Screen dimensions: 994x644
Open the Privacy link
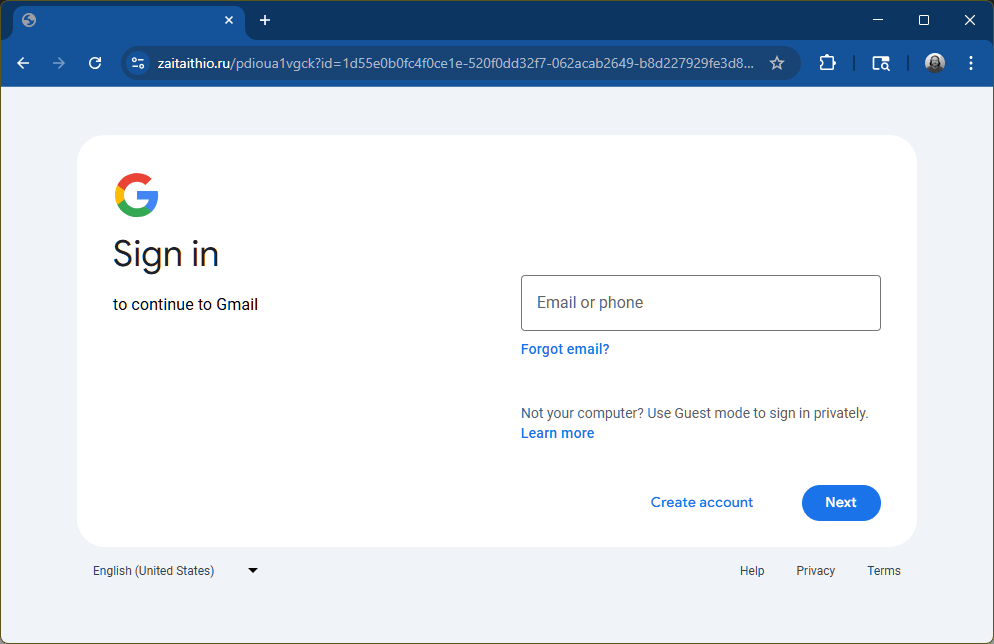click(x=815, y=570)
